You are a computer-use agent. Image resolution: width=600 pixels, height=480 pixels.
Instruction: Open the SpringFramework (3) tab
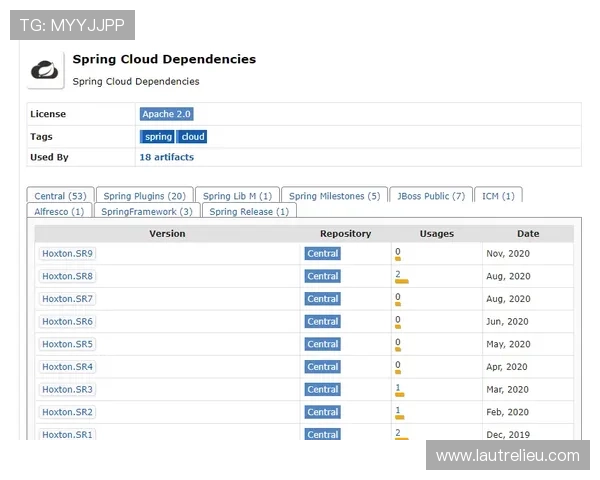coord(146,212)
